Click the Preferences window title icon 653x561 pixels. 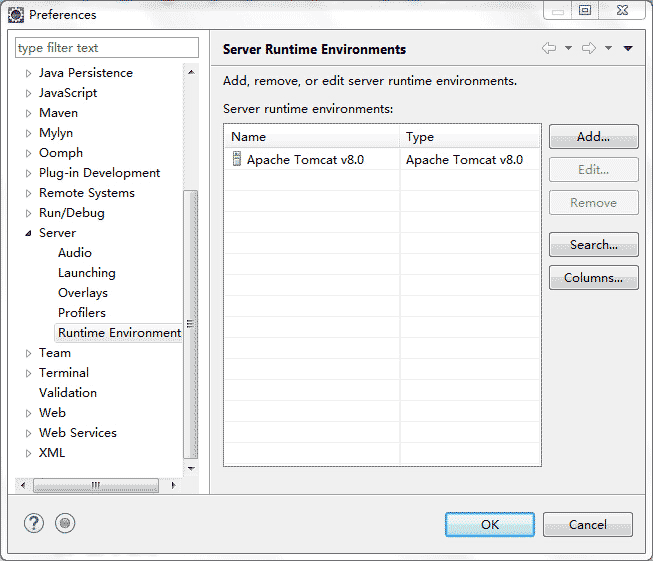(x=16, y=14)
